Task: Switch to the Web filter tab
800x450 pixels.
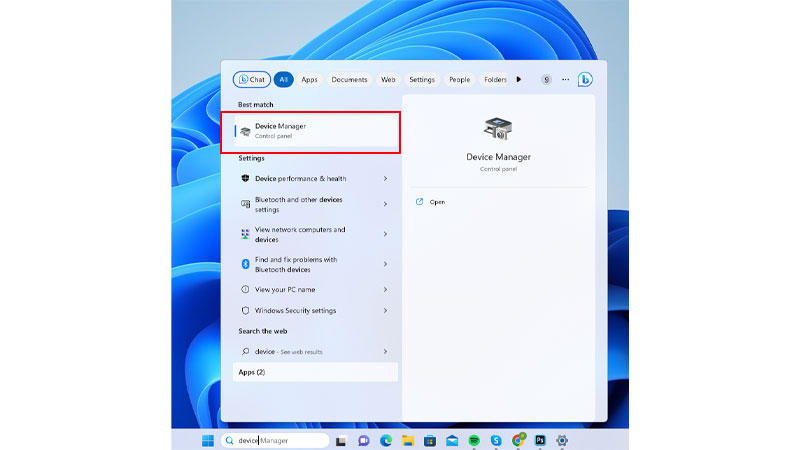Action: pyautogui.click(x=388, y=80)
